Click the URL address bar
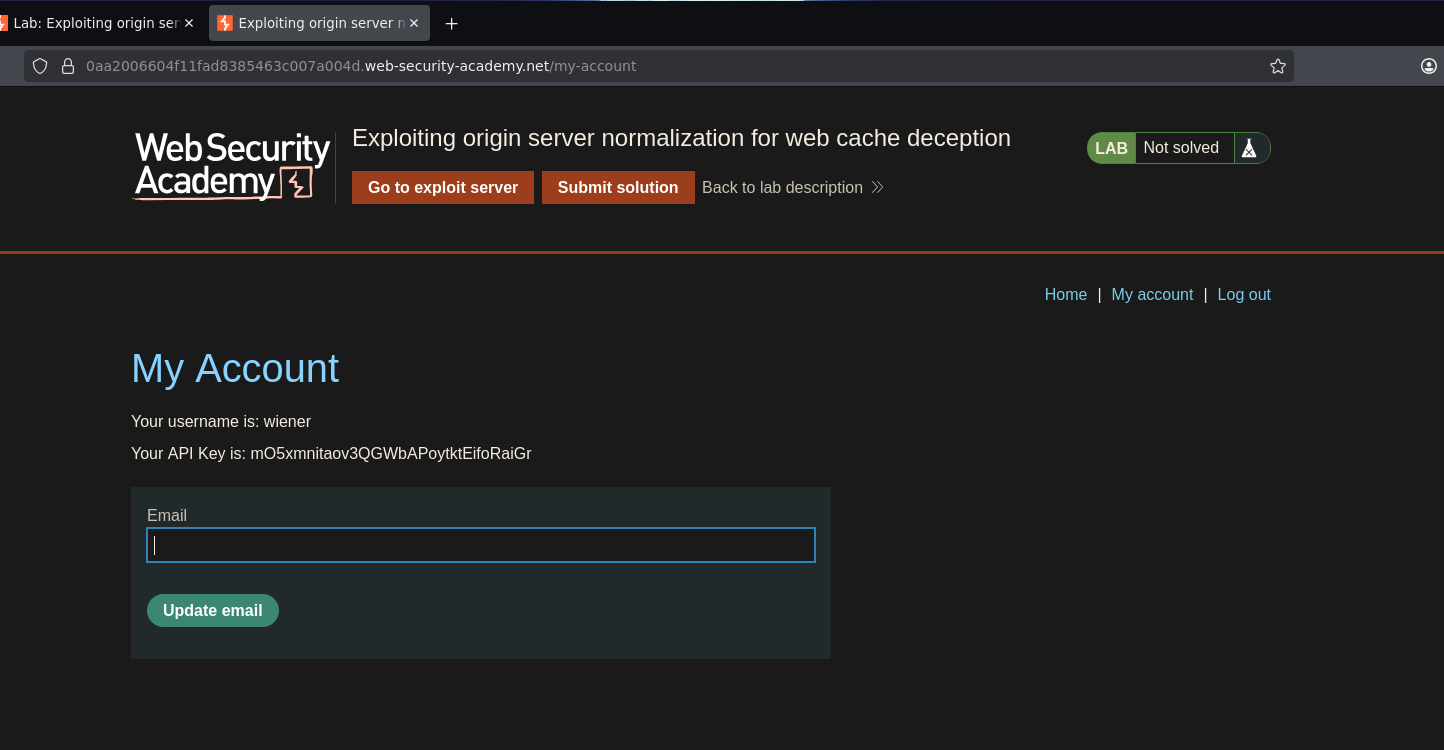Image resolution: width=1444 pixels, height=750 pixels. (660, 66)
